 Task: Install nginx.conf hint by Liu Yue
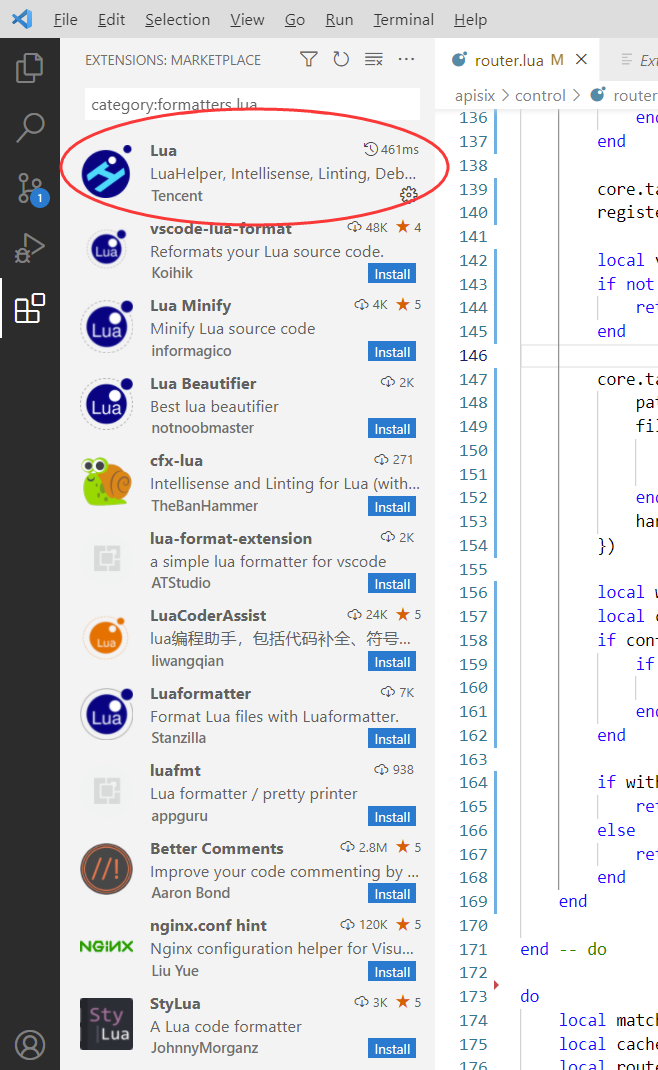(x=392, y=972)
